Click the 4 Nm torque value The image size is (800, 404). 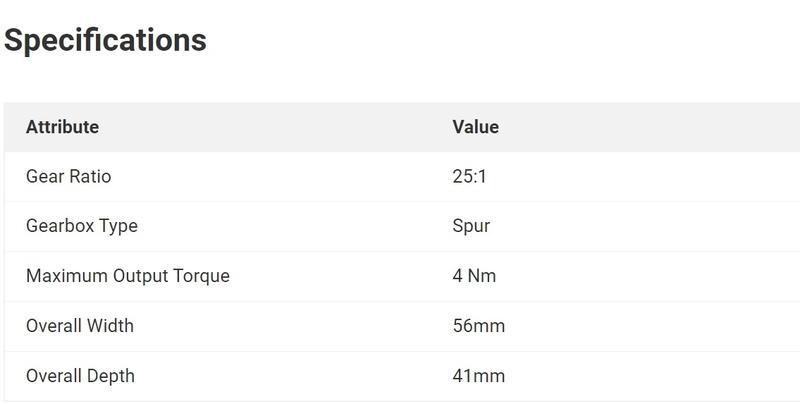coord(474,276)
